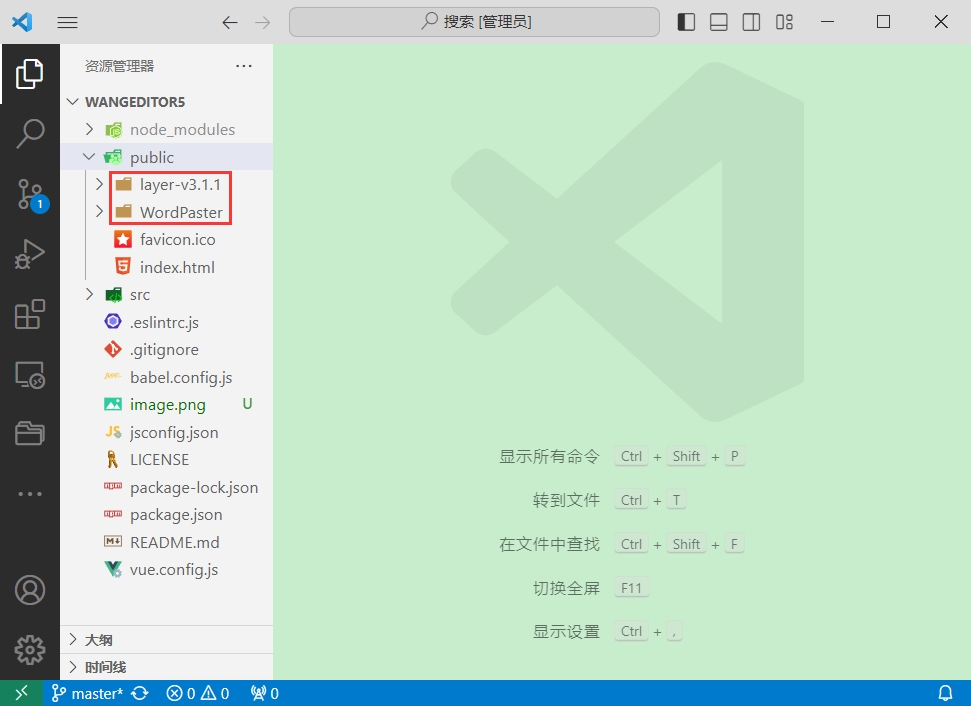Toggle the secondary side bar
Viewport: 971px width, 706px height.
pos(751,21)
